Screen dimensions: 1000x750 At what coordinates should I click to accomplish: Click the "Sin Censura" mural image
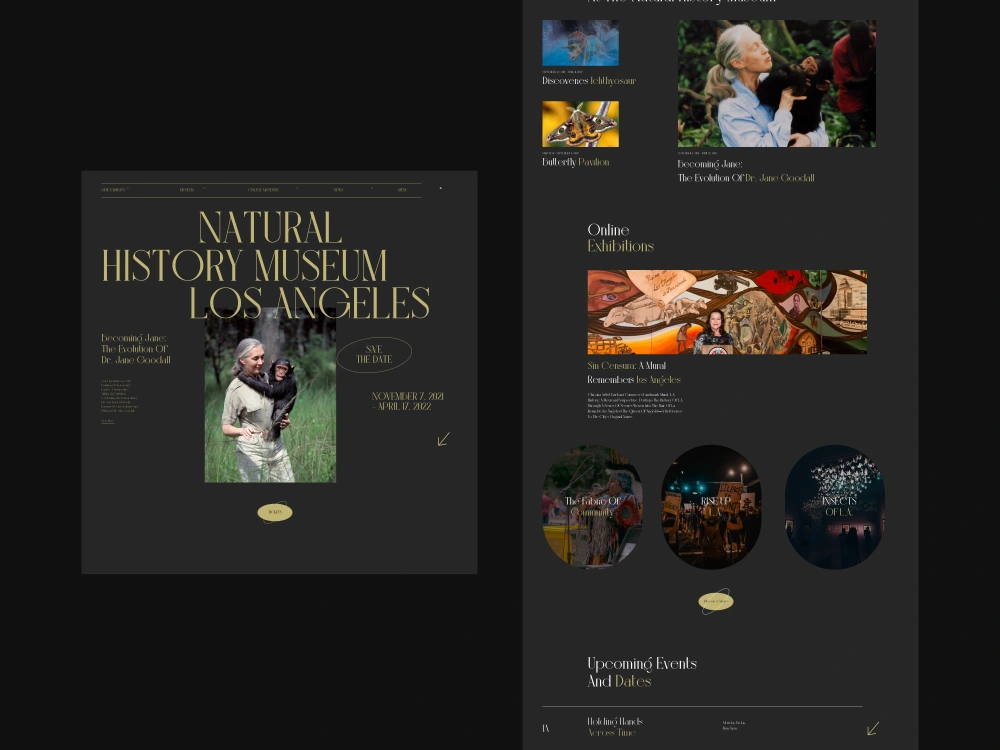pos(727,311)
